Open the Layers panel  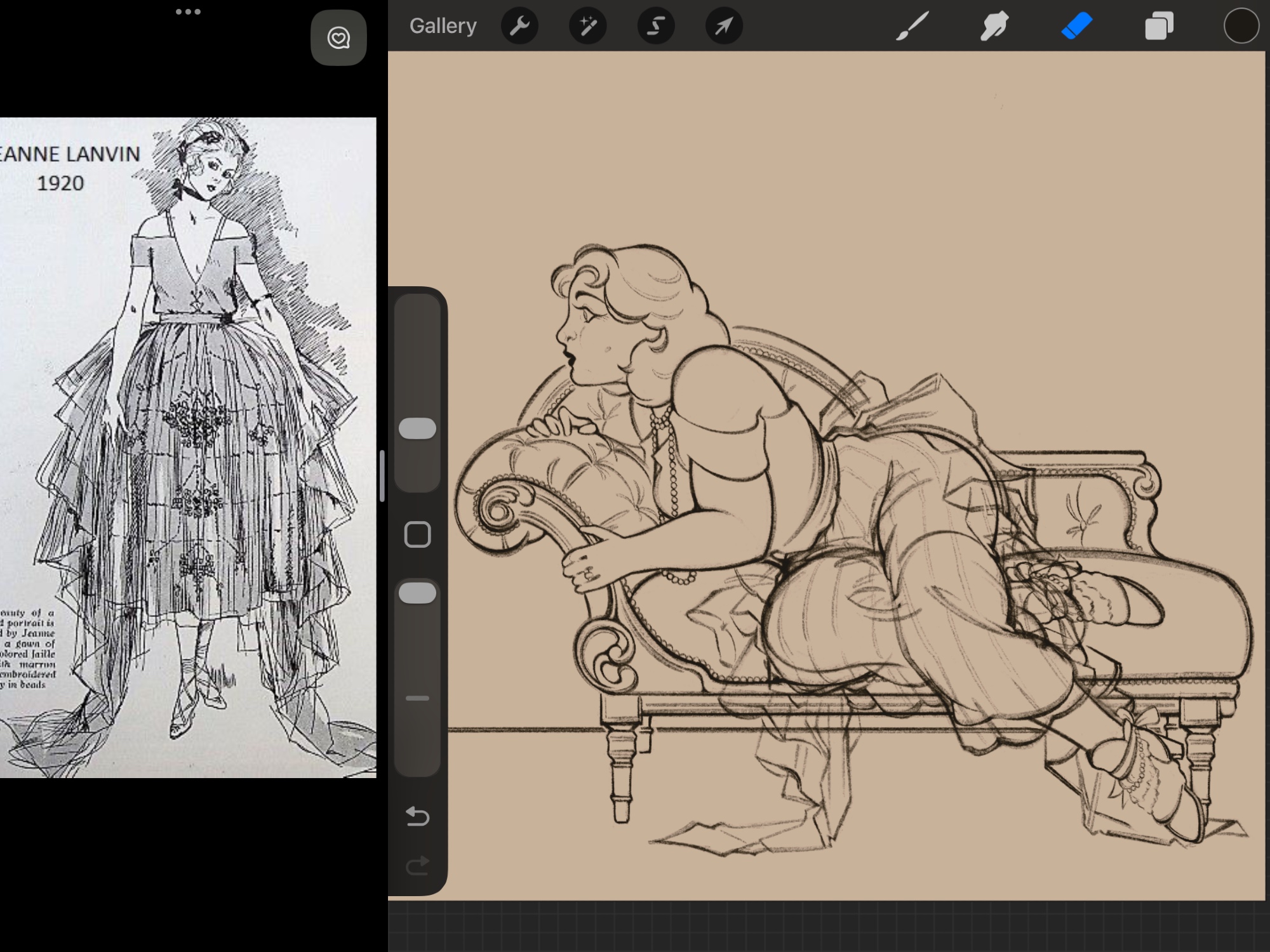(1159, 27)
